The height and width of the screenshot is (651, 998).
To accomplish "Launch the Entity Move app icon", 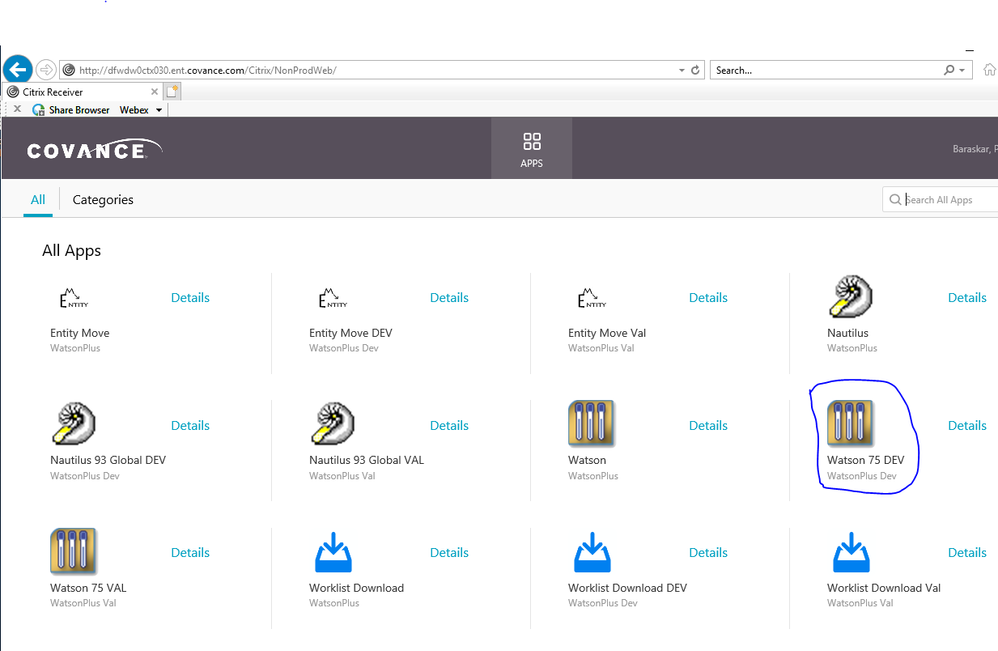I will point(74,297).
